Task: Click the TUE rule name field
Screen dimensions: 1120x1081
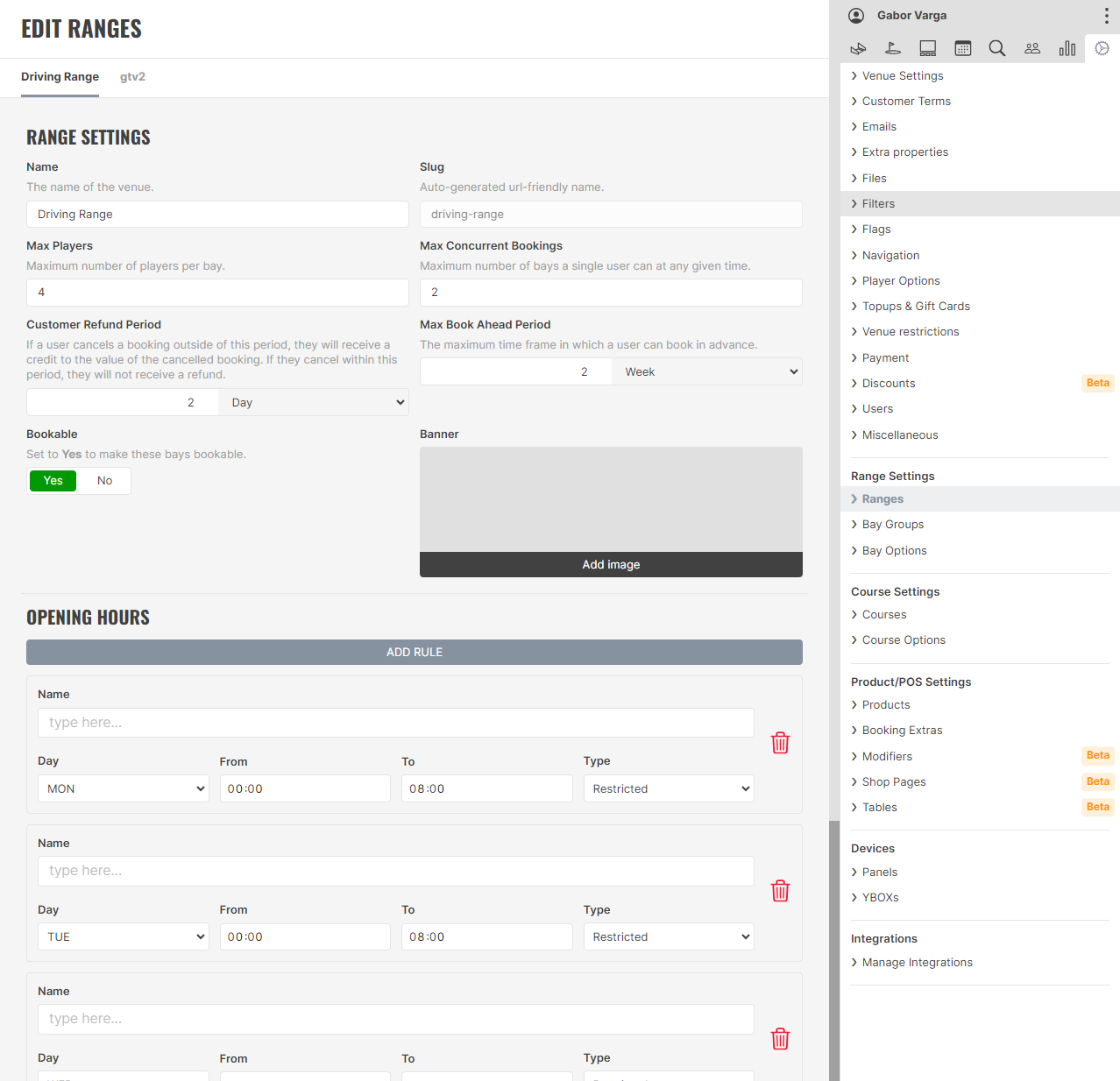Action: 396,871
